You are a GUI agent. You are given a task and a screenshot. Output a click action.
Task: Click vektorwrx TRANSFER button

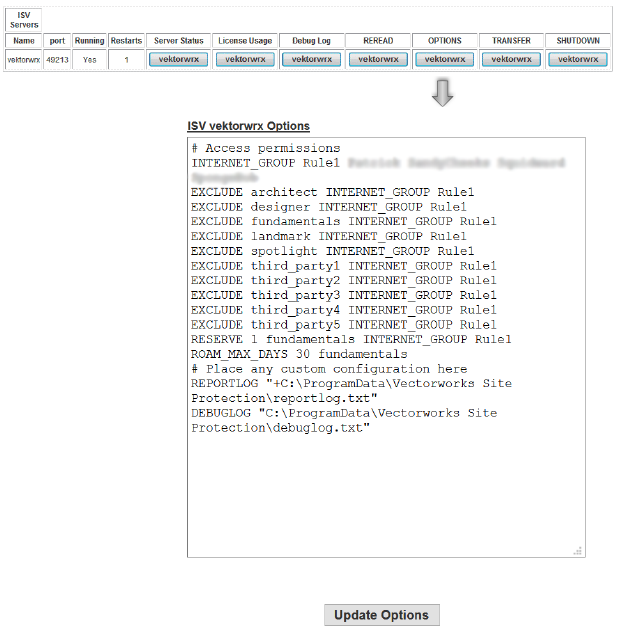[x=511, y=59]
